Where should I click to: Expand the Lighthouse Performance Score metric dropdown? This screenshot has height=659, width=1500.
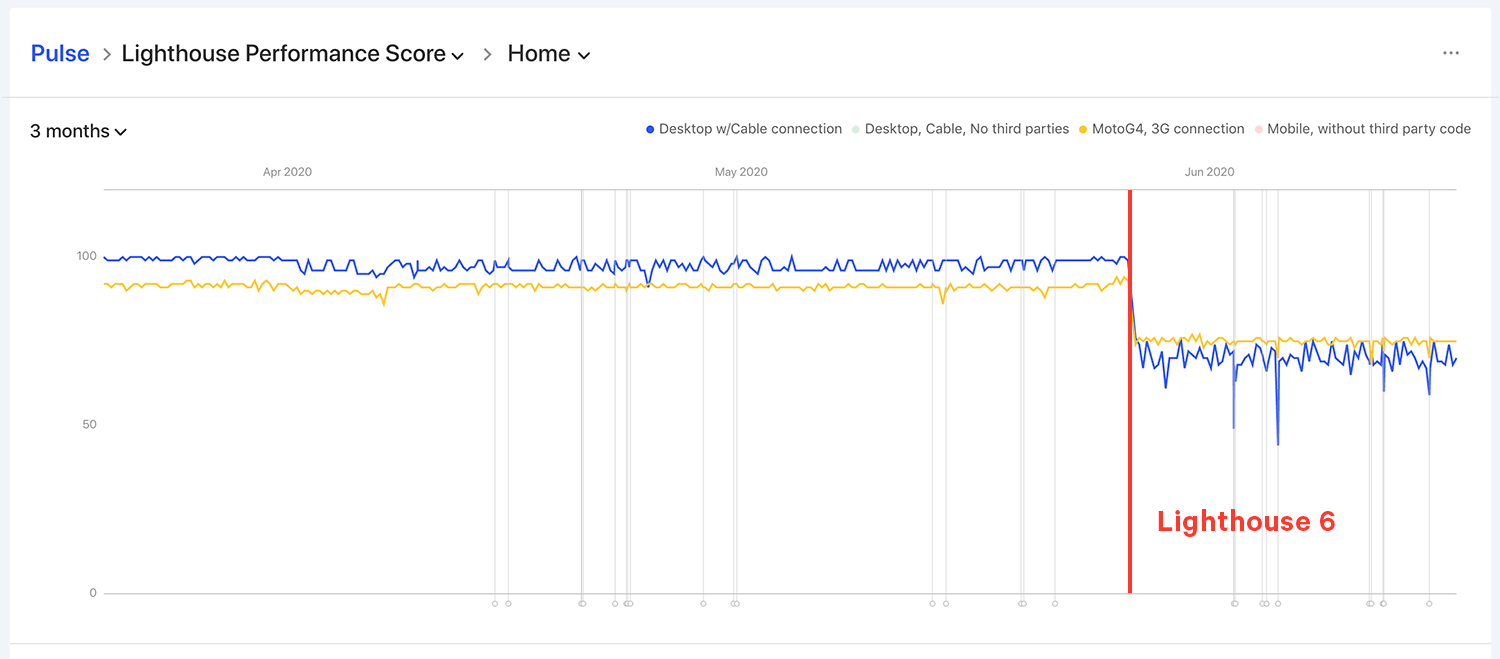point(292,53)
